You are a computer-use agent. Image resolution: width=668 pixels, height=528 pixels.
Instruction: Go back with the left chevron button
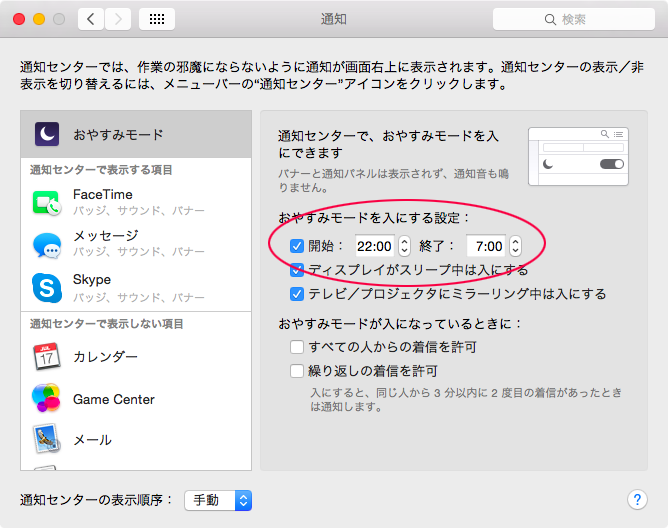click(x=91, y=19)
